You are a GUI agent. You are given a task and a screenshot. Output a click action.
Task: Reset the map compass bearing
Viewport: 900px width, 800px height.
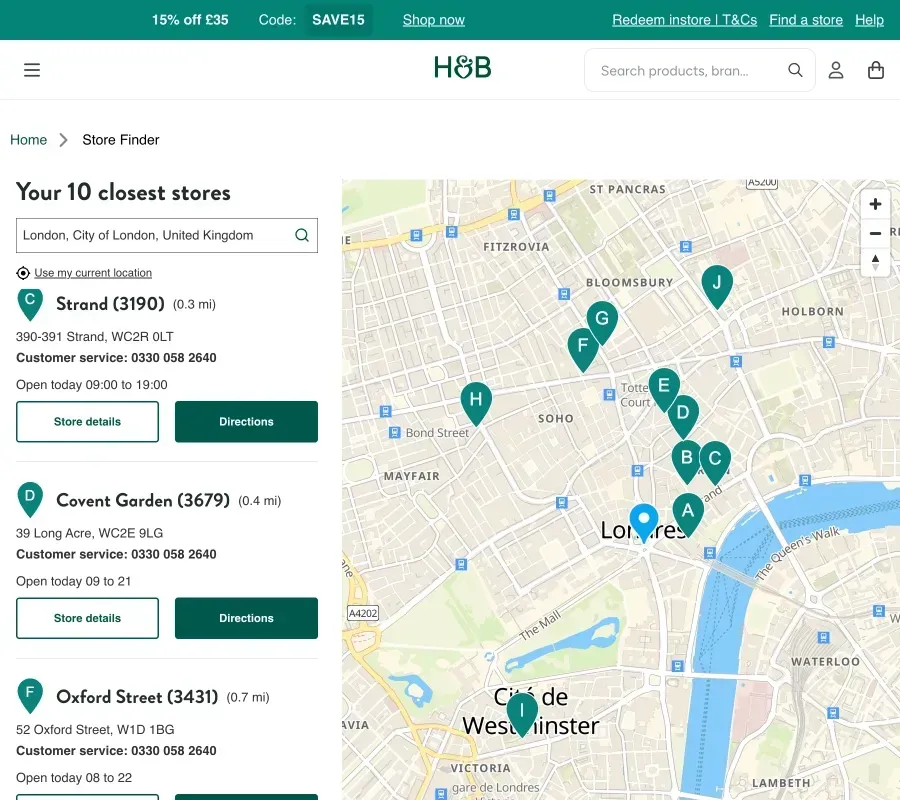(x=875, y=262)
